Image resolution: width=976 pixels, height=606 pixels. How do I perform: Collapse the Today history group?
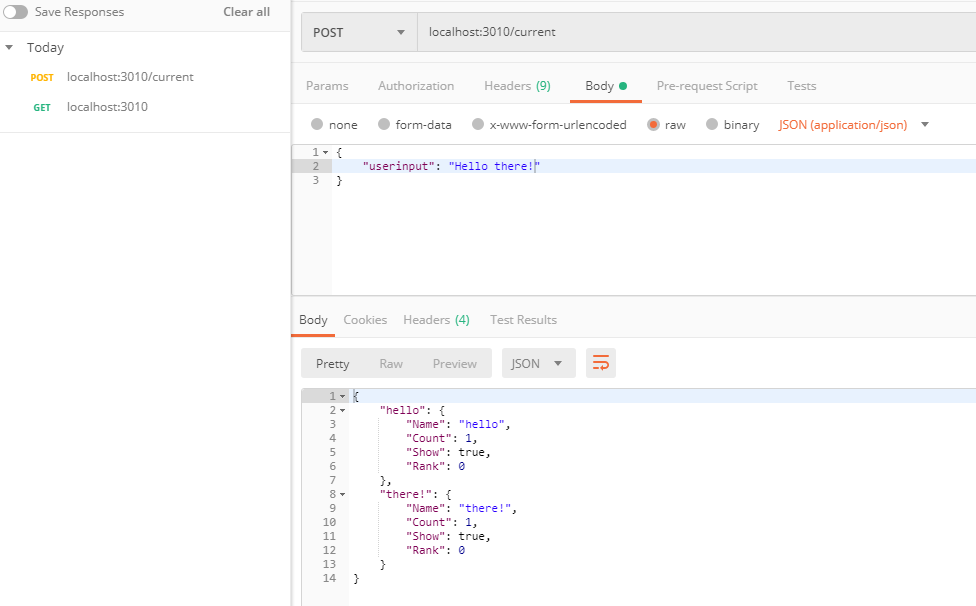[x=9, y=47]
